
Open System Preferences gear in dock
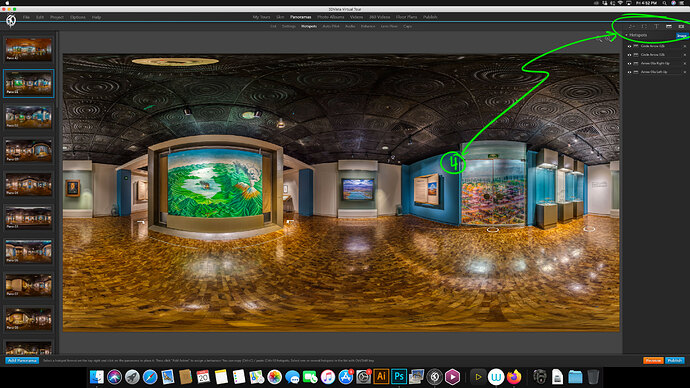[363, 377]
